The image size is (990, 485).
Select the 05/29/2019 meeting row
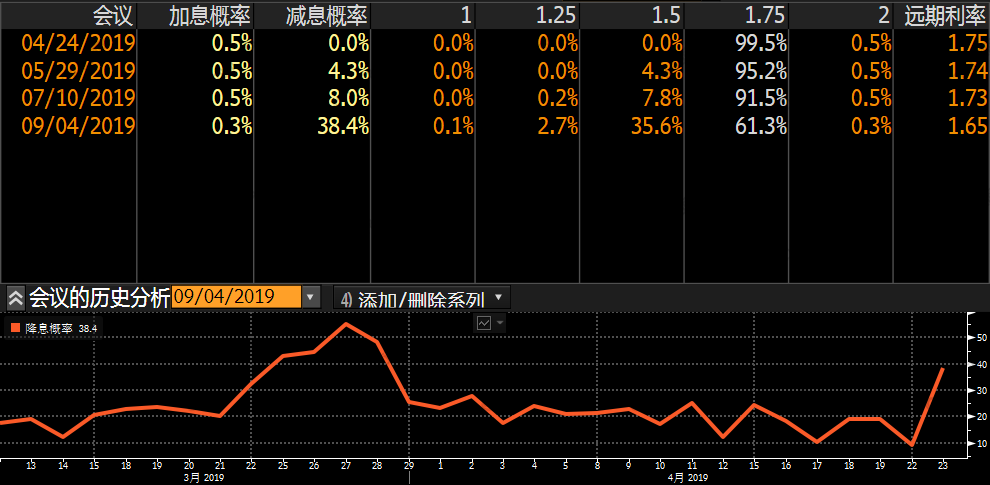[x=77, y=70]
